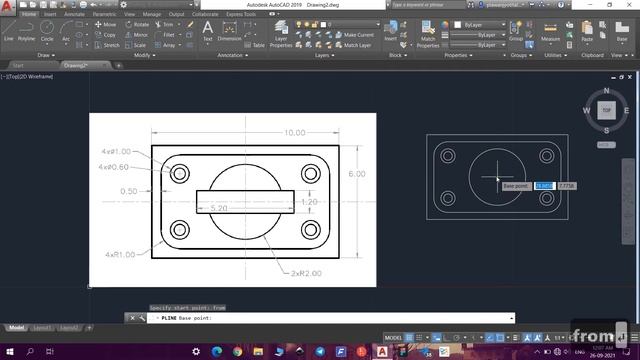Select the Polyline tool
Screen dimensions: 640x360
click(26, 31)
